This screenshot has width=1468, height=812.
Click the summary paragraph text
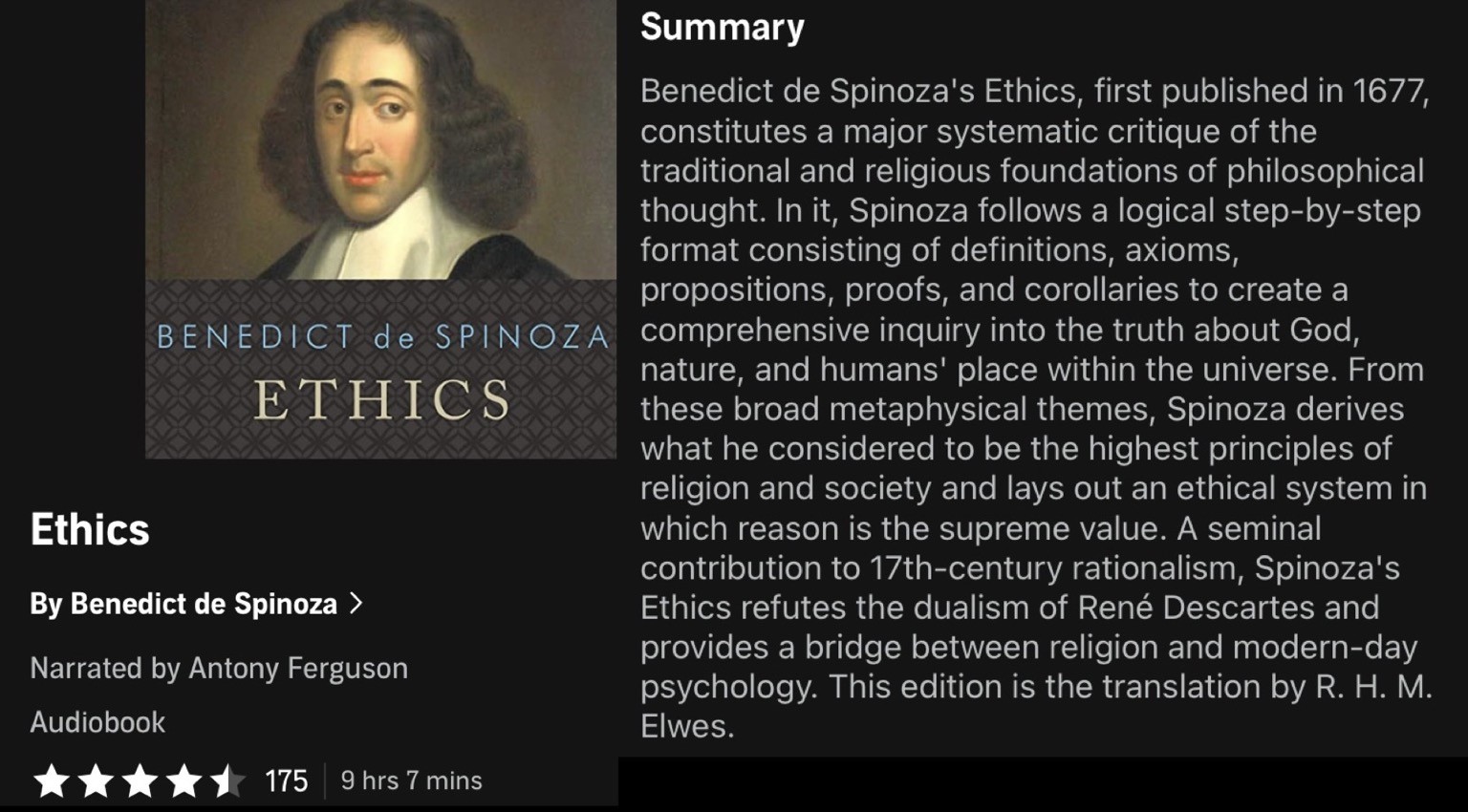[1036, 408]
